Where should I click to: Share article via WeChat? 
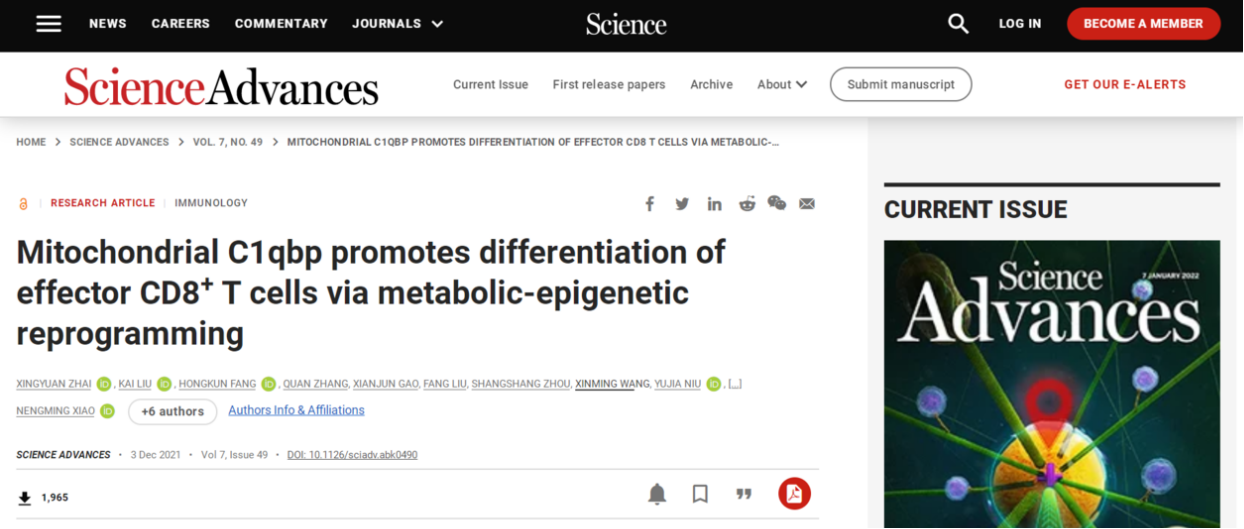click(777, 203)
